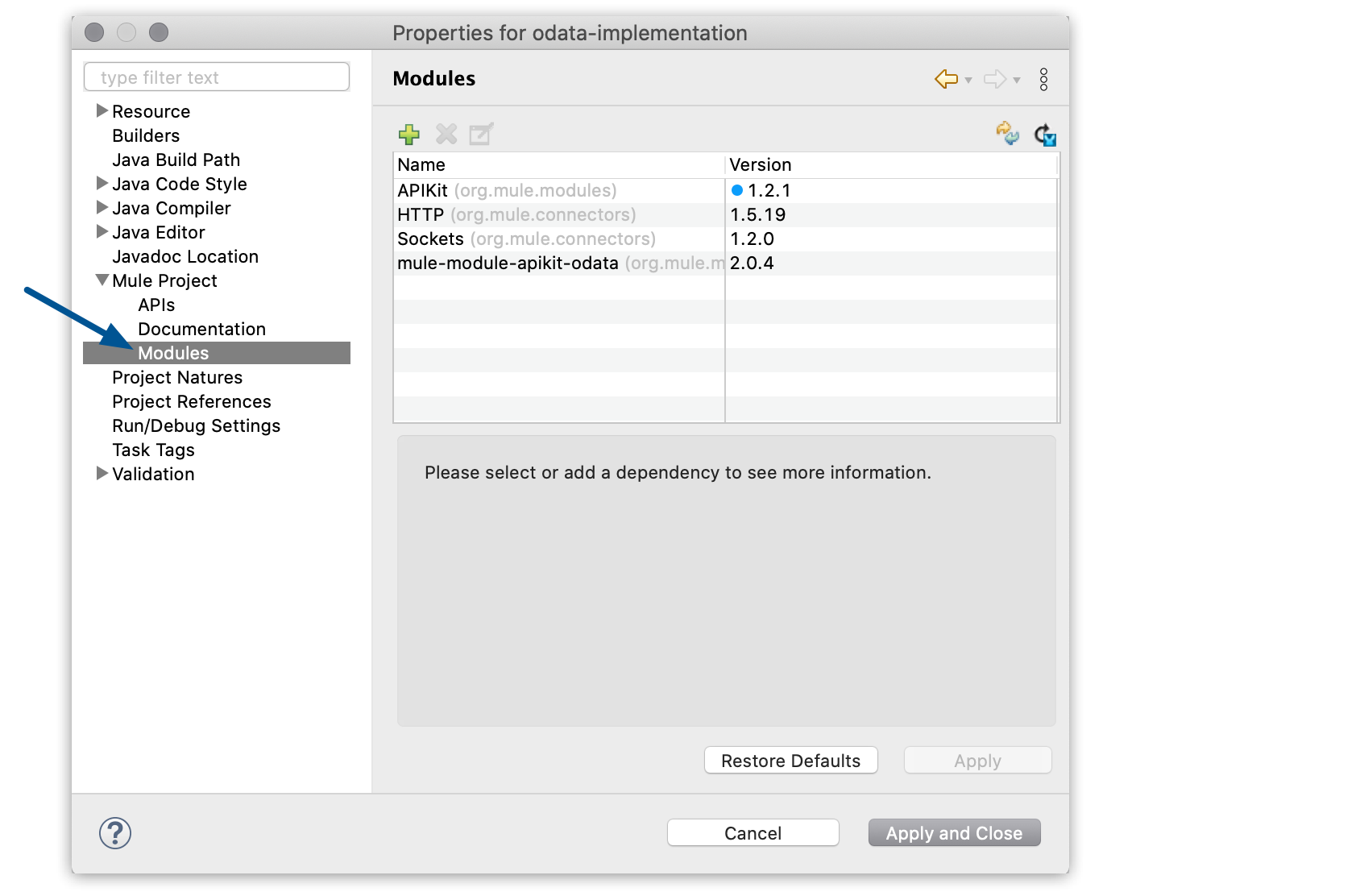This screenshot has height=896, width=1360.
Task: Click the delete module X icon
Action: [x=446, y=135]
